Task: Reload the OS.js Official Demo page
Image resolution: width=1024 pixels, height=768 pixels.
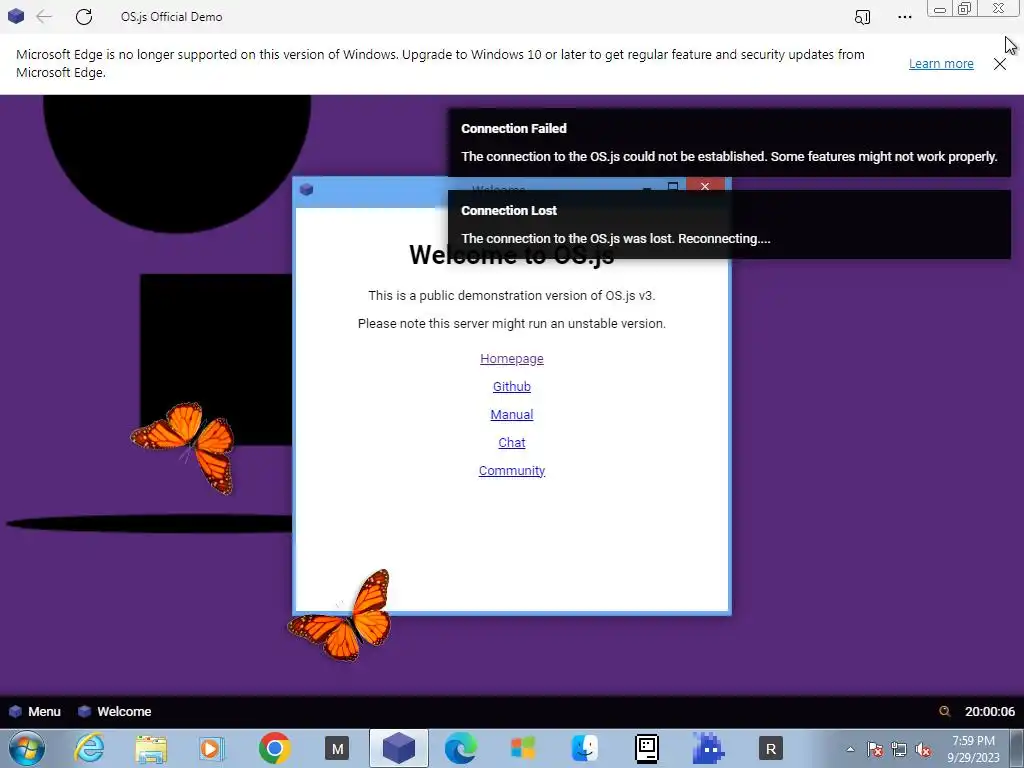Action: click(x=84, y=16)
